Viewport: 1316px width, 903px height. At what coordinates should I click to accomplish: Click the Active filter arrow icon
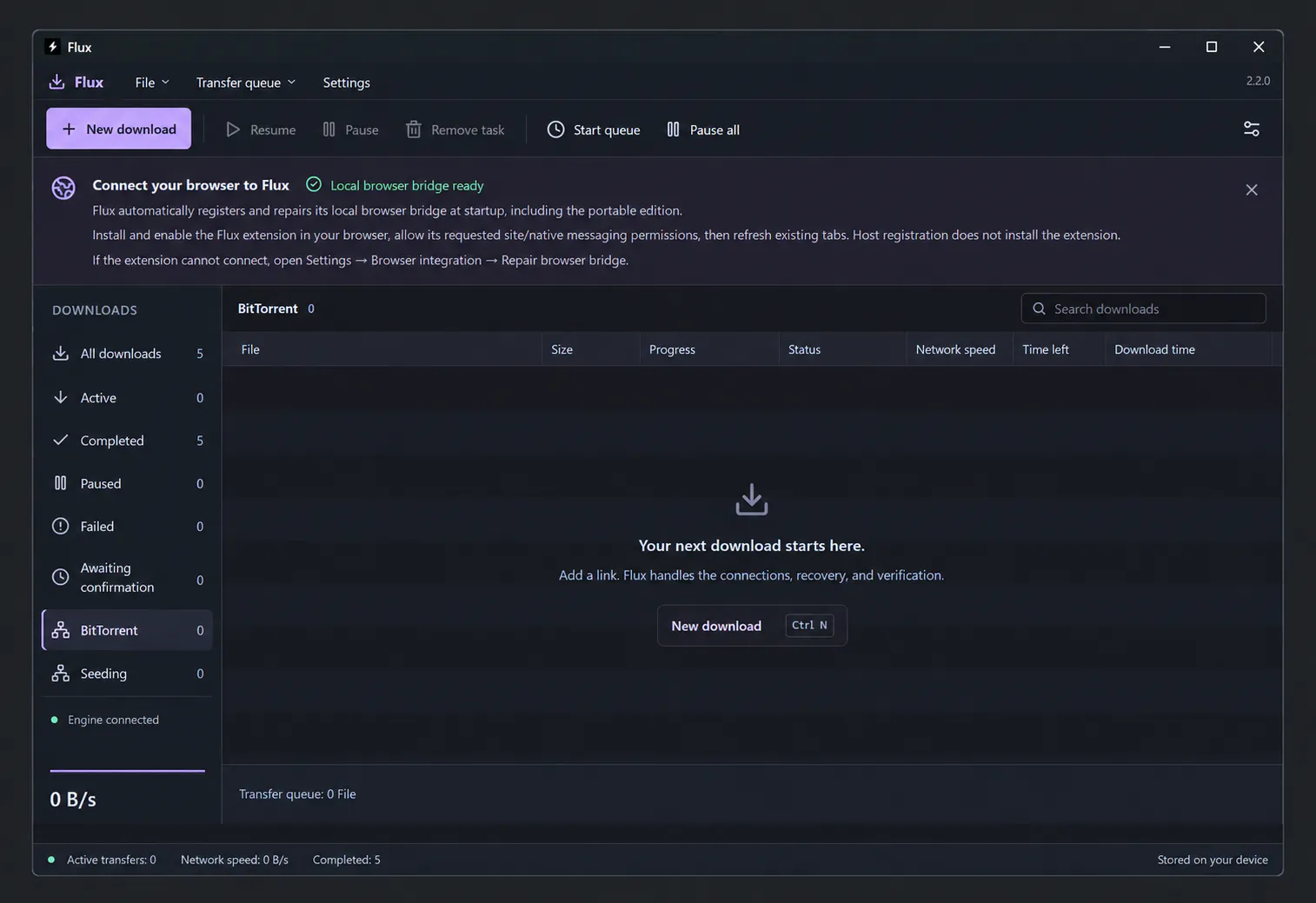(60, 397)
